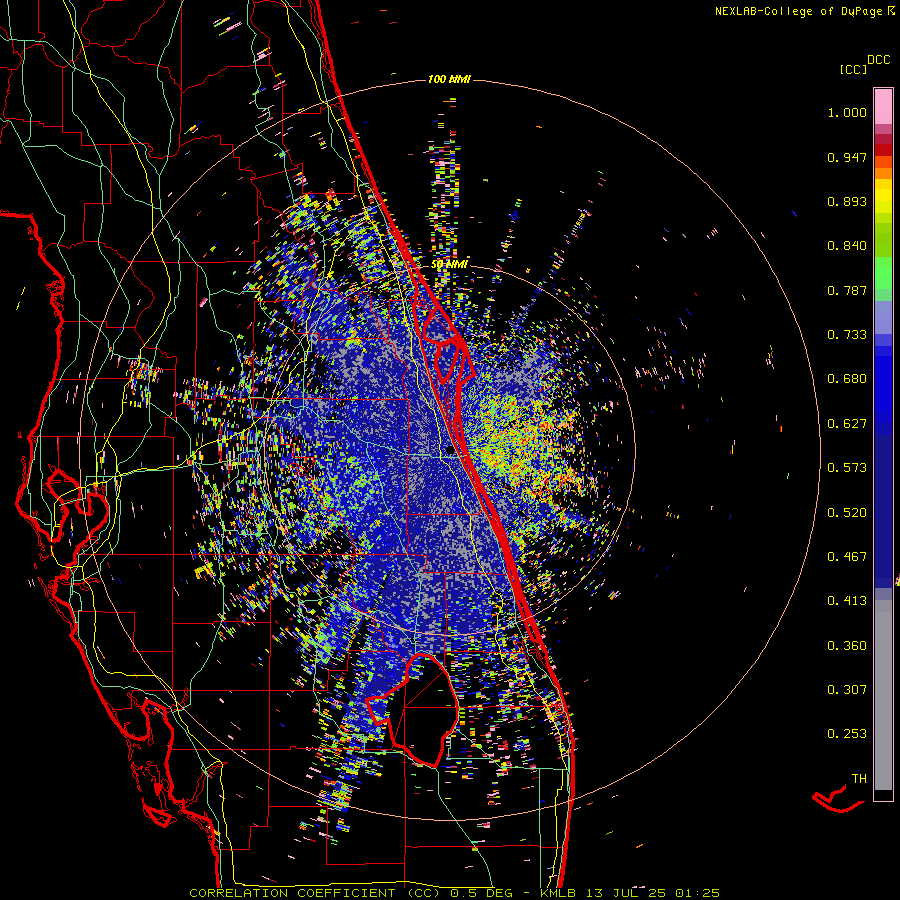The width and height of the screenshot is (900, 900).
Task: Click the 0.467 scale value
Action: coord(847,557)
